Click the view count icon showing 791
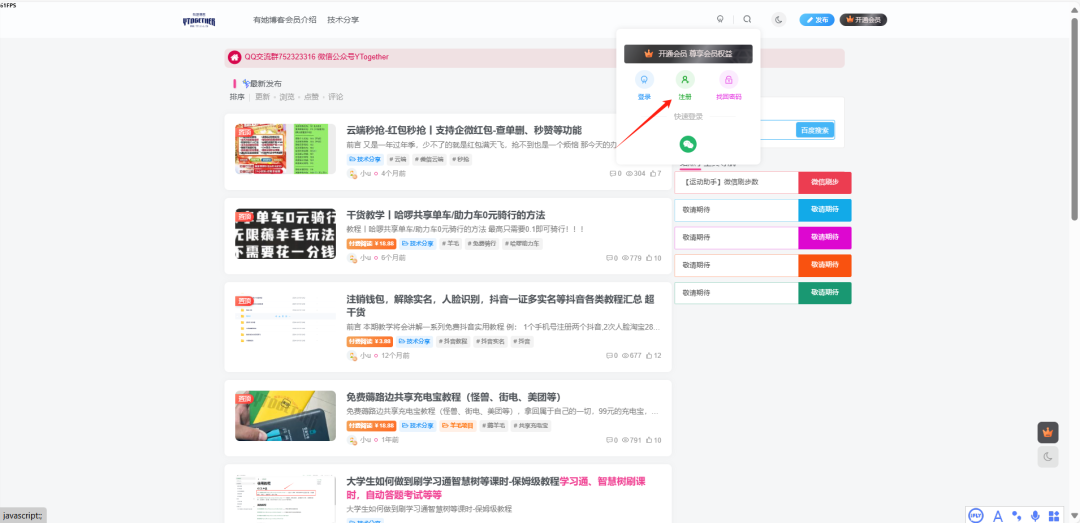This screenshot has width=1080, height=523. pyautogui.click(x=625, y=440)
